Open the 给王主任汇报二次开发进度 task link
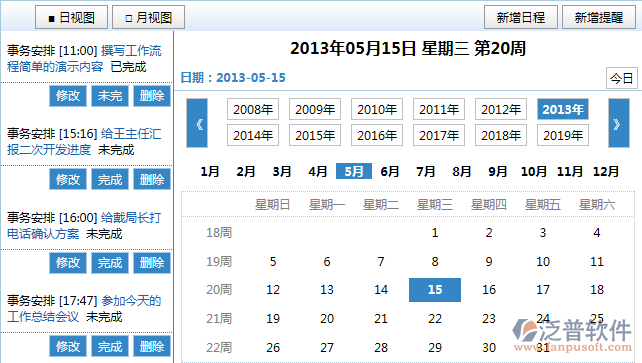Image resolution: width=642 pixels, height=363 pixels. (x=84, y=142)
